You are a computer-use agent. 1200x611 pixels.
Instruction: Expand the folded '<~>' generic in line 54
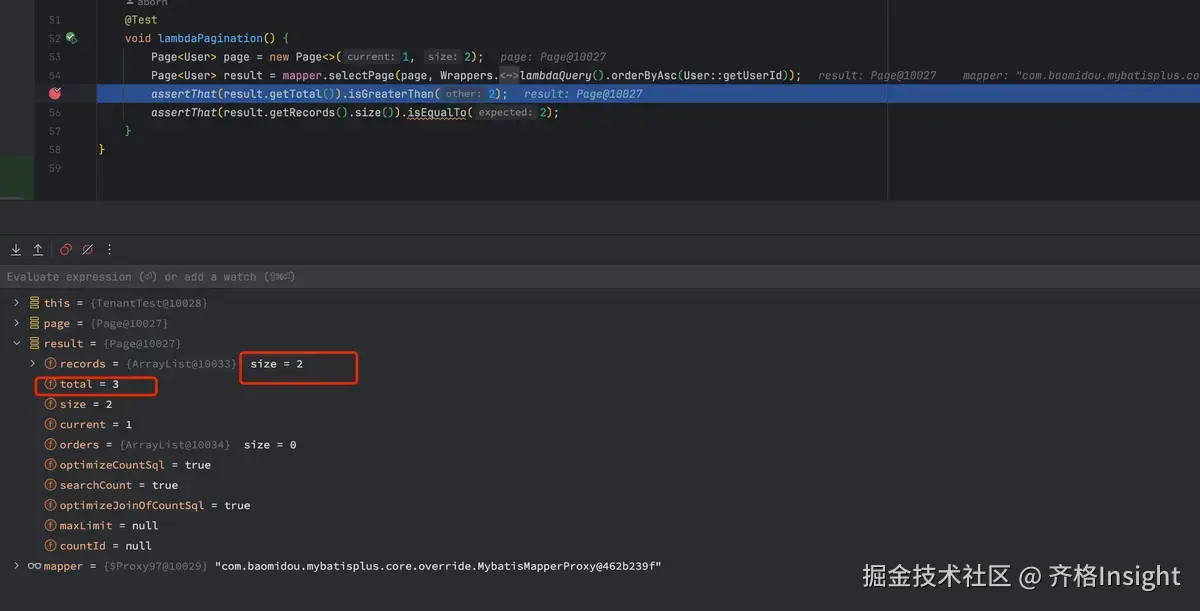tap(509, 75)
